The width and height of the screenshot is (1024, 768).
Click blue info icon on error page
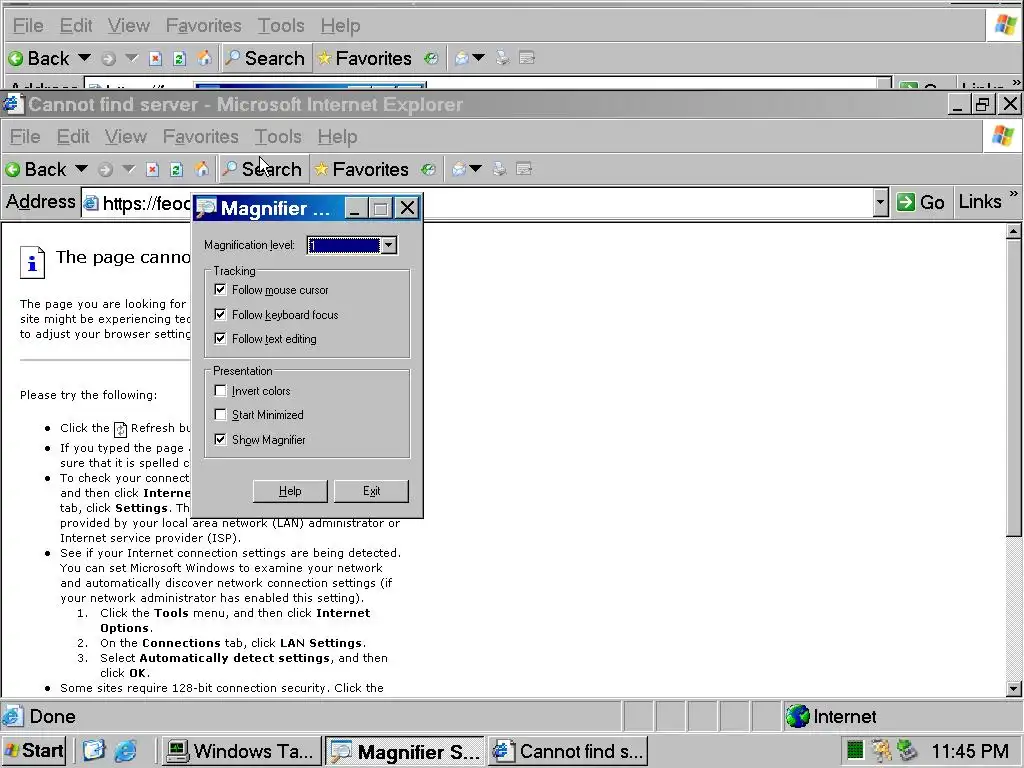click(32, 263)
